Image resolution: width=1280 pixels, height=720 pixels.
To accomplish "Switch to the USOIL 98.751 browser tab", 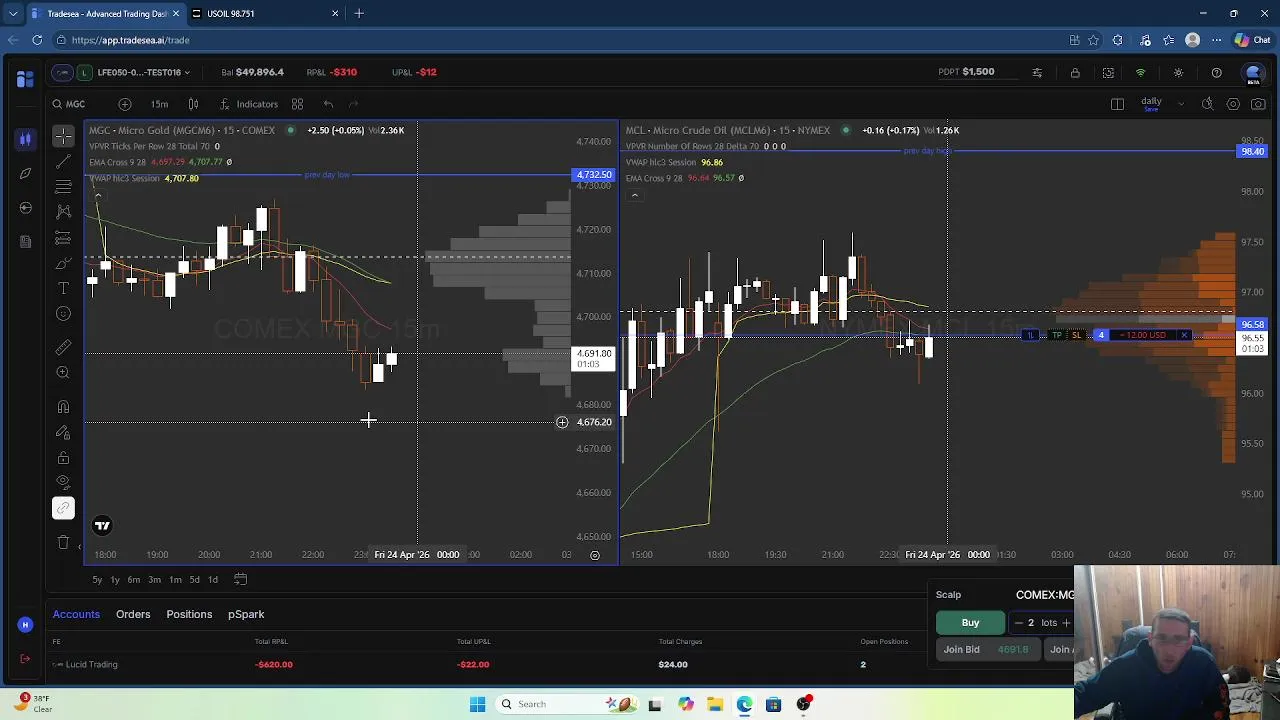I will tap(266, 14).
